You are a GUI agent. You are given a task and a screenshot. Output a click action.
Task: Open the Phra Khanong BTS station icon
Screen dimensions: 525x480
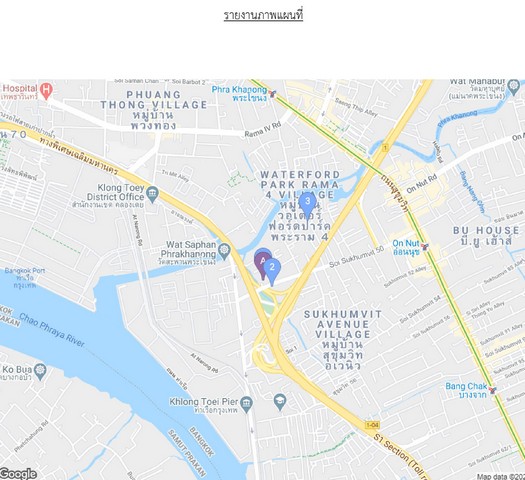point(273,94)
